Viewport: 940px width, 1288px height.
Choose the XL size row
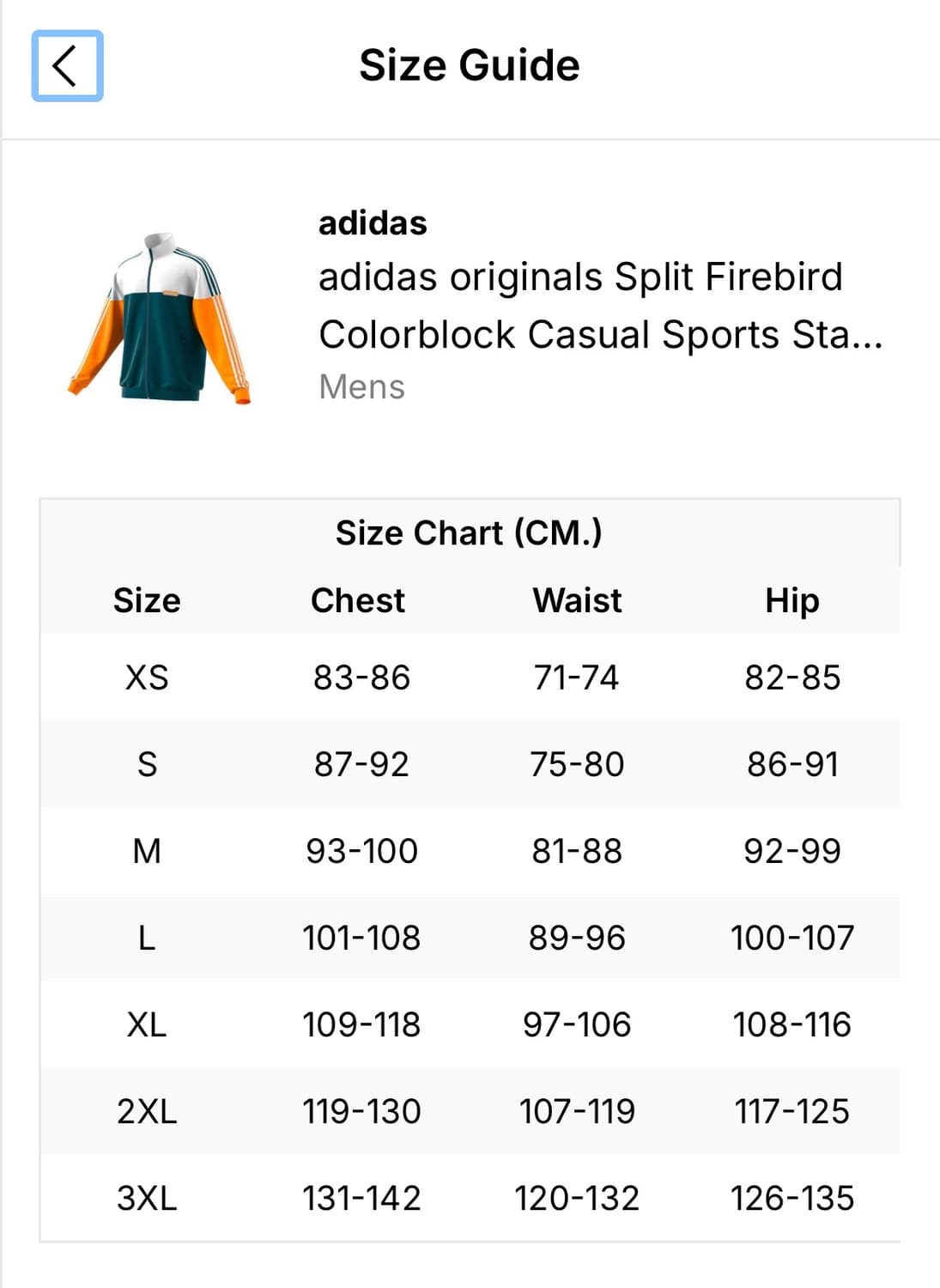click(x=470, y=1024)
